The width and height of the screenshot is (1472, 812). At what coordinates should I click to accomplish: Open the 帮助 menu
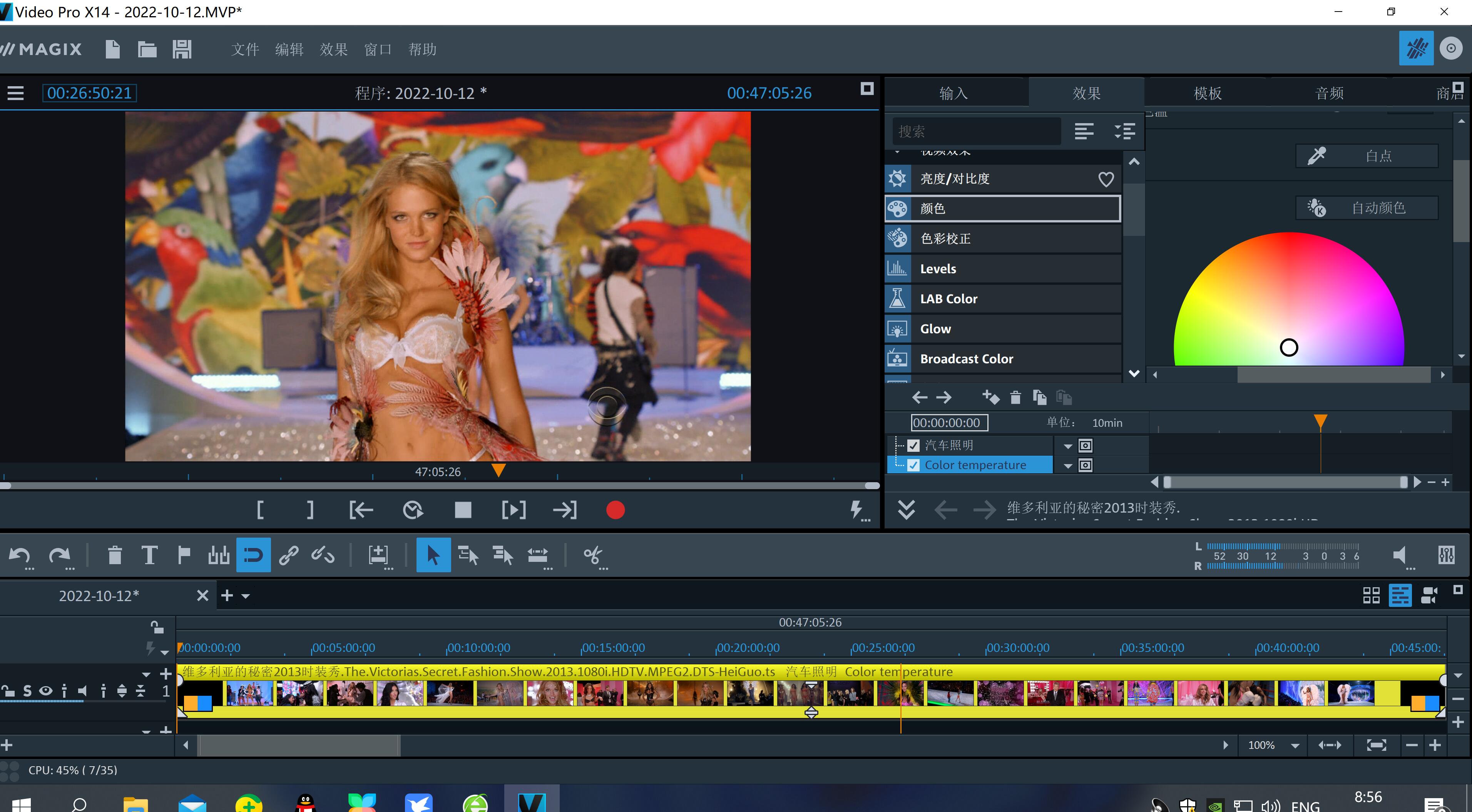coord(422,50)
